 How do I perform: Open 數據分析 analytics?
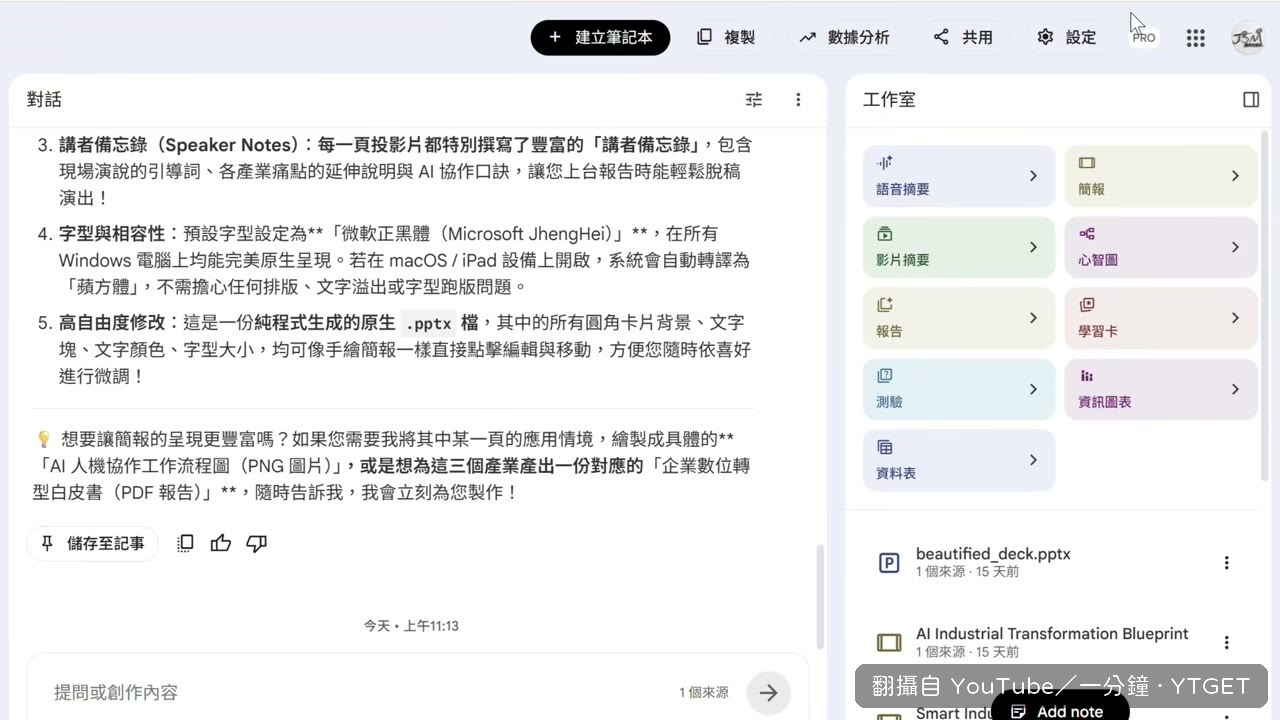(844, 37)
